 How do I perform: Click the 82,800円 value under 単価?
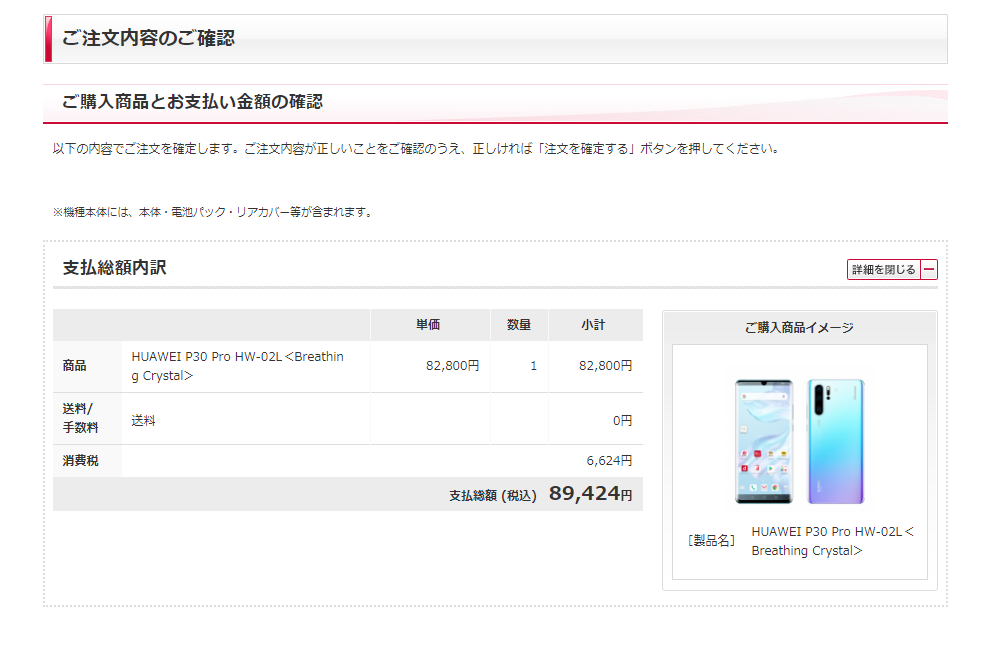pyautogui.click(x=453, y=365)
